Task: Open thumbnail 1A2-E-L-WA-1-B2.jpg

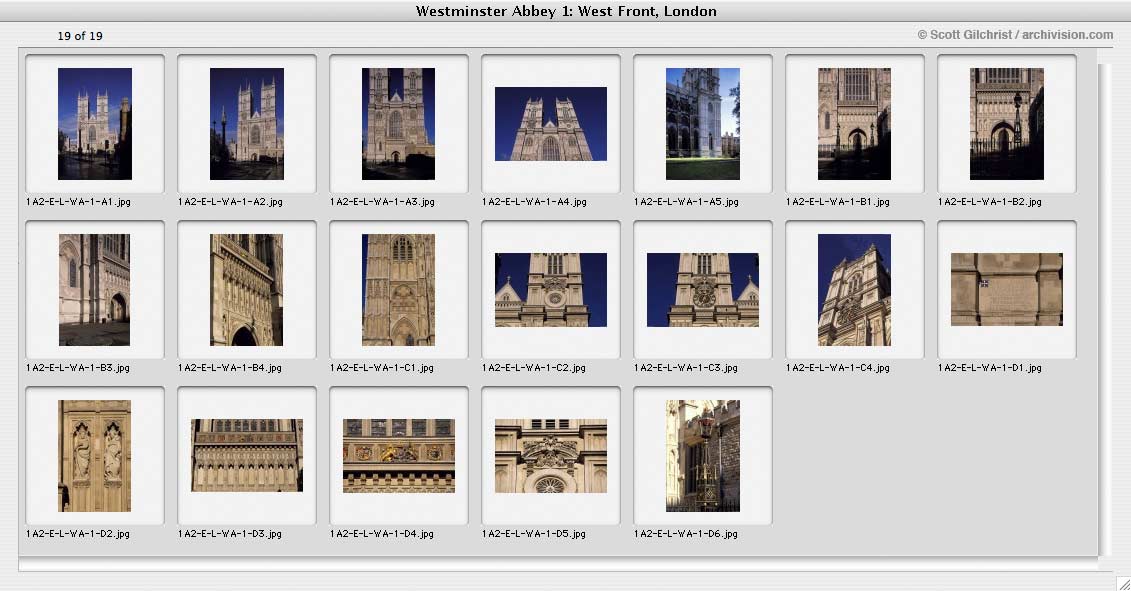Action: (x=1006, y=123)
